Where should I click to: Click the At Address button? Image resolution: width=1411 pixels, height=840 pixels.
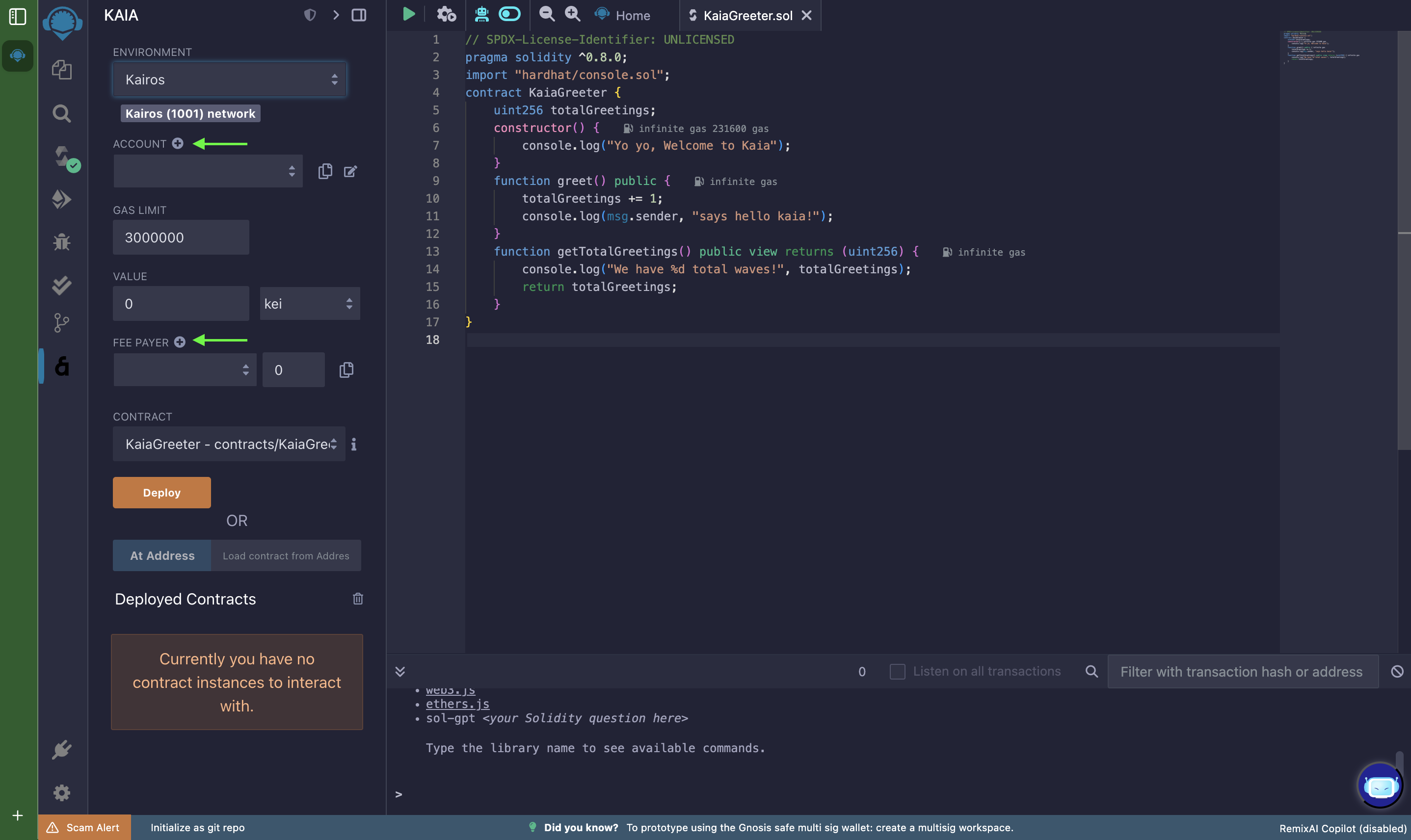click(162, 555)
